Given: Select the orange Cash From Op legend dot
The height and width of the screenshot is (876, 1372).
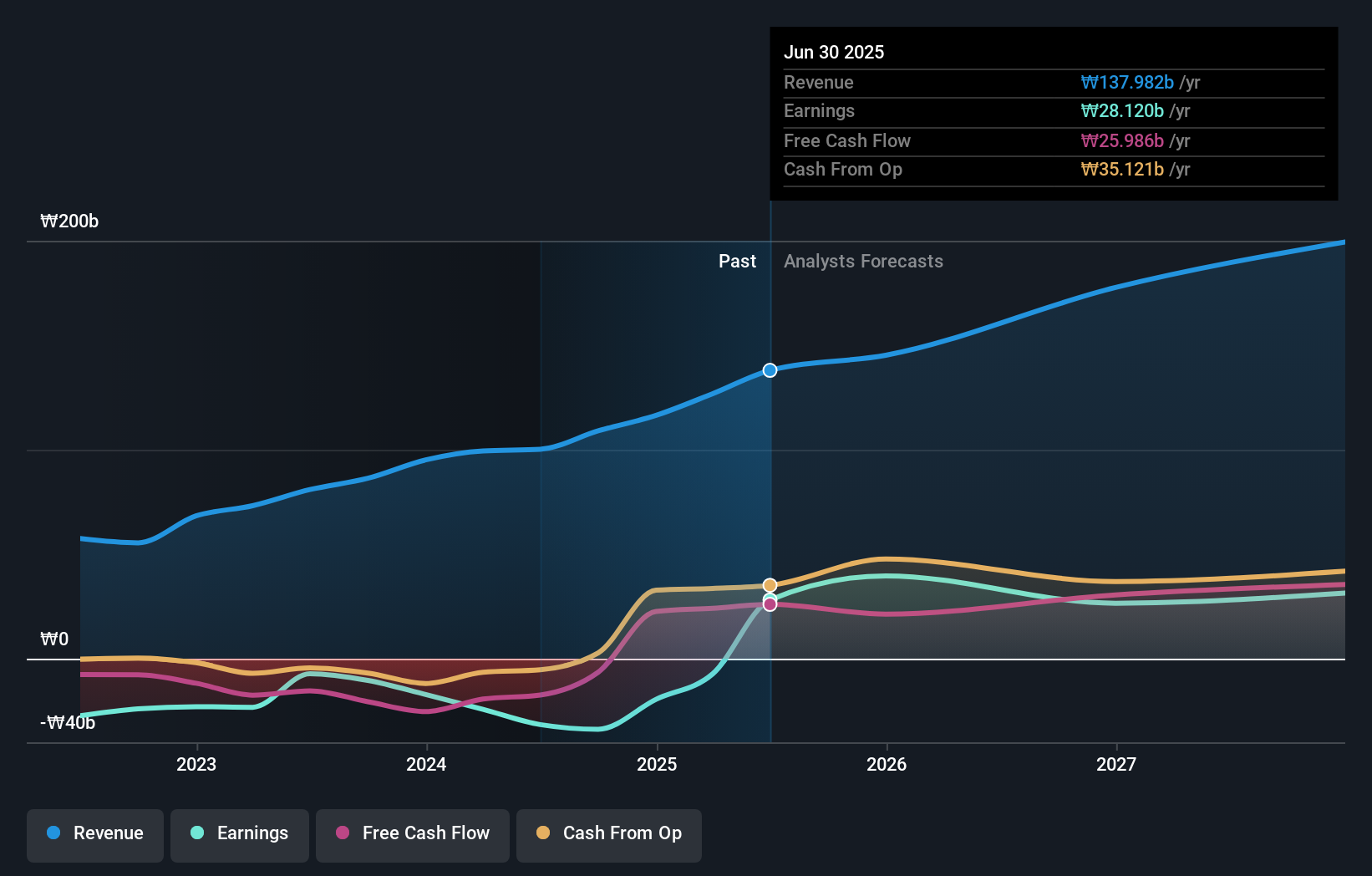Looking at the screenshot, I should 542,833.
